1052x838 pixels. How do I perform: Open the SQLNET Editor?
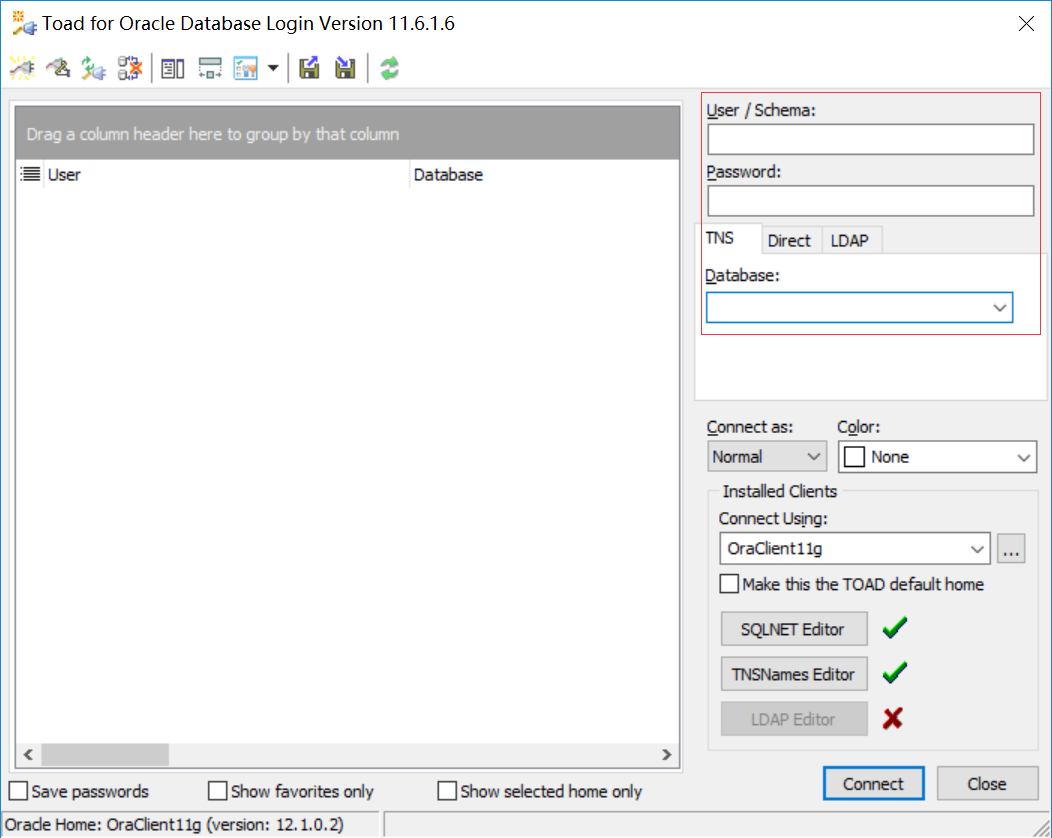(x=794, y=629)
